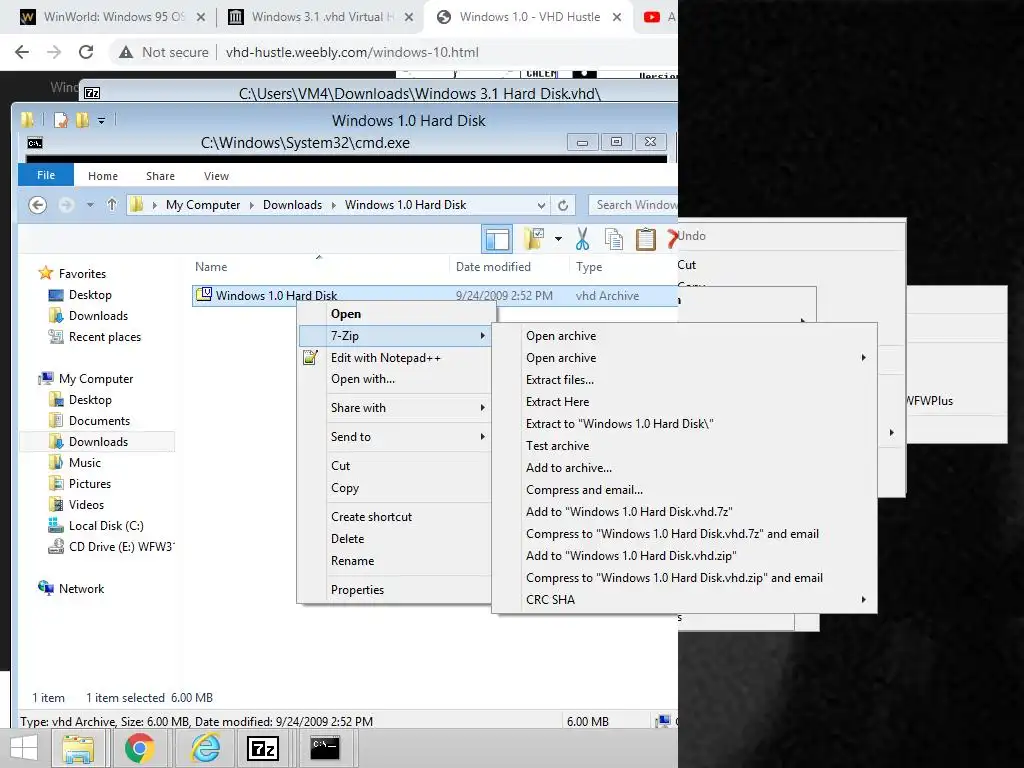1024x768 pixels.
Task: Click the Up one level arrow in Explorer
Action: click(112, 205)
